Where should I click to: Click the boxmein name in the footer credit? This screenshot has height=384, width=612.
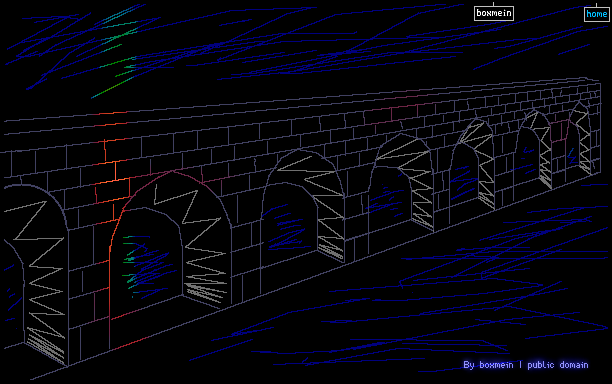click(x=496, y=365)
